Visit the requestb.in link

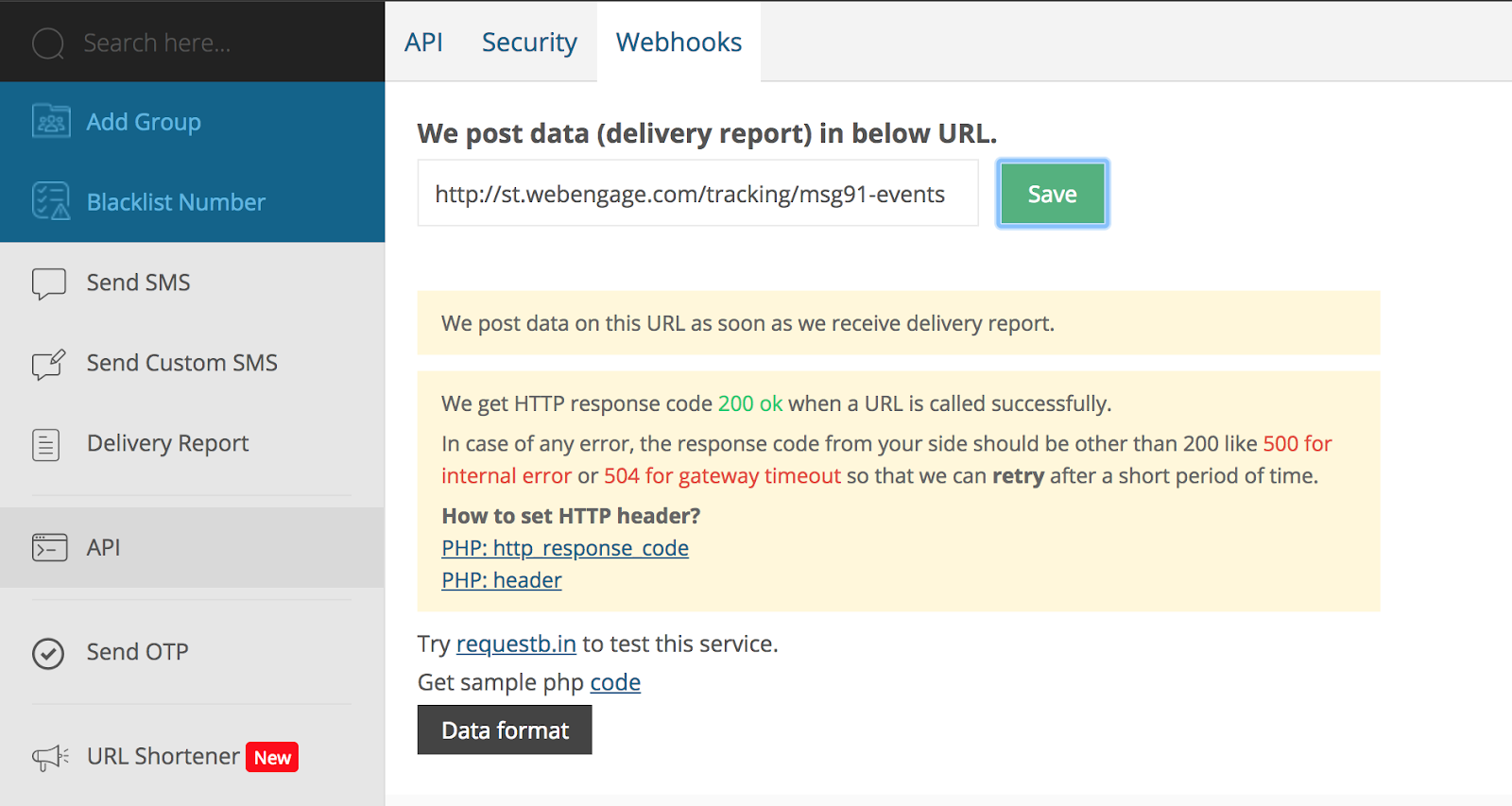(x=516, y=644)
